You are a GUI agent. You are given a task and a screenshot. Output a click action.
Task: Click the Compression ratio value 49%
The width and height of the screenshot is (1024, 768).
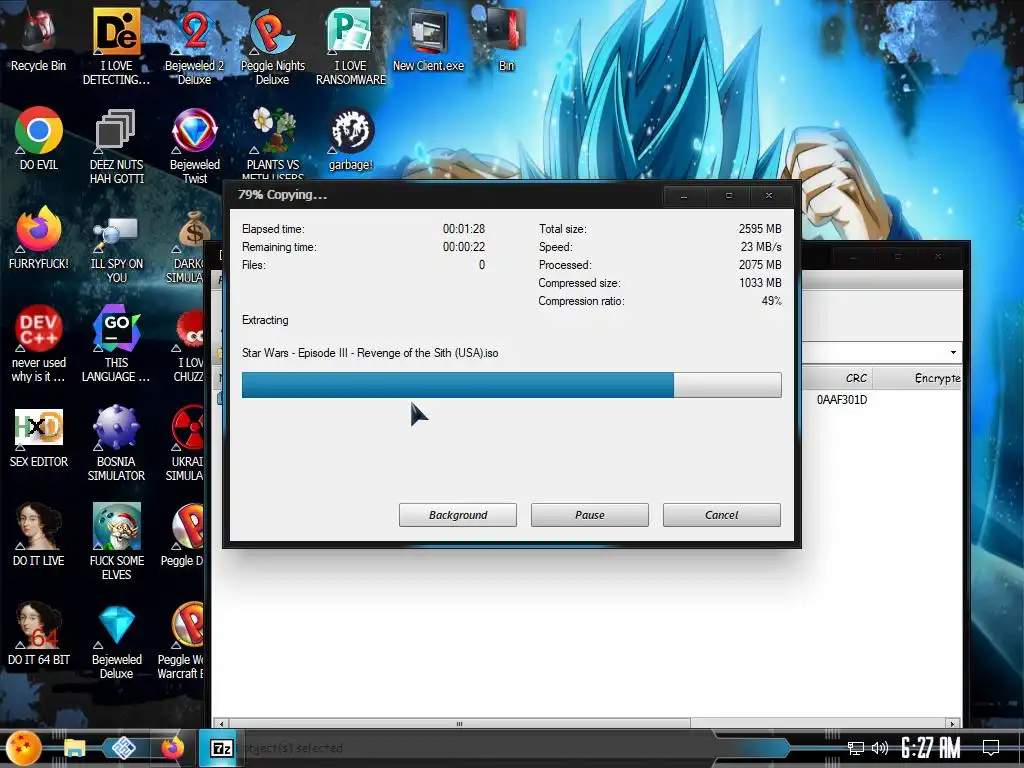pyautogui.click(x=771, y=301)
